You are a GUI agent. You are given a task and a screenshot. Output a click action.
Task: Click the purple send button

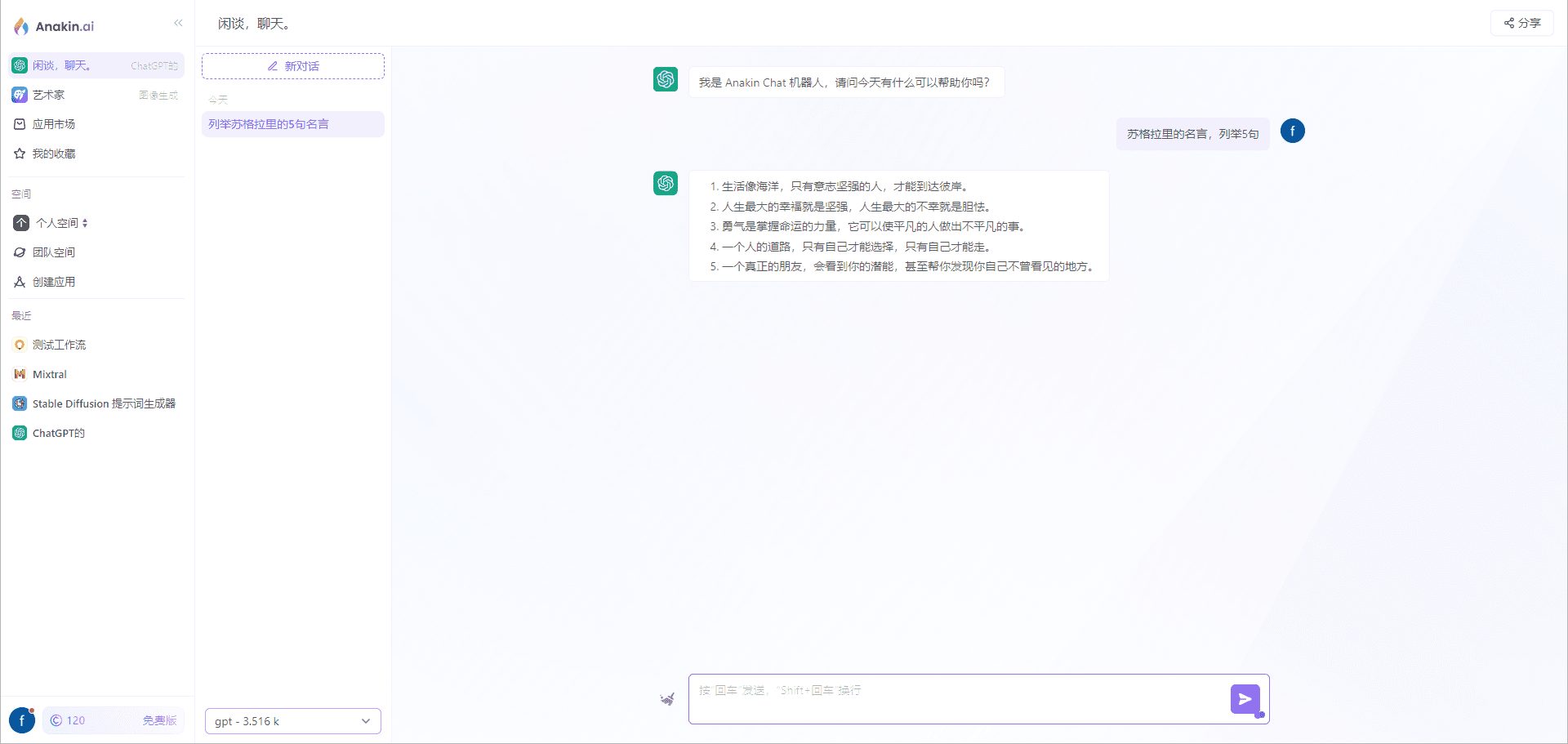click(x=1245, y=699)
